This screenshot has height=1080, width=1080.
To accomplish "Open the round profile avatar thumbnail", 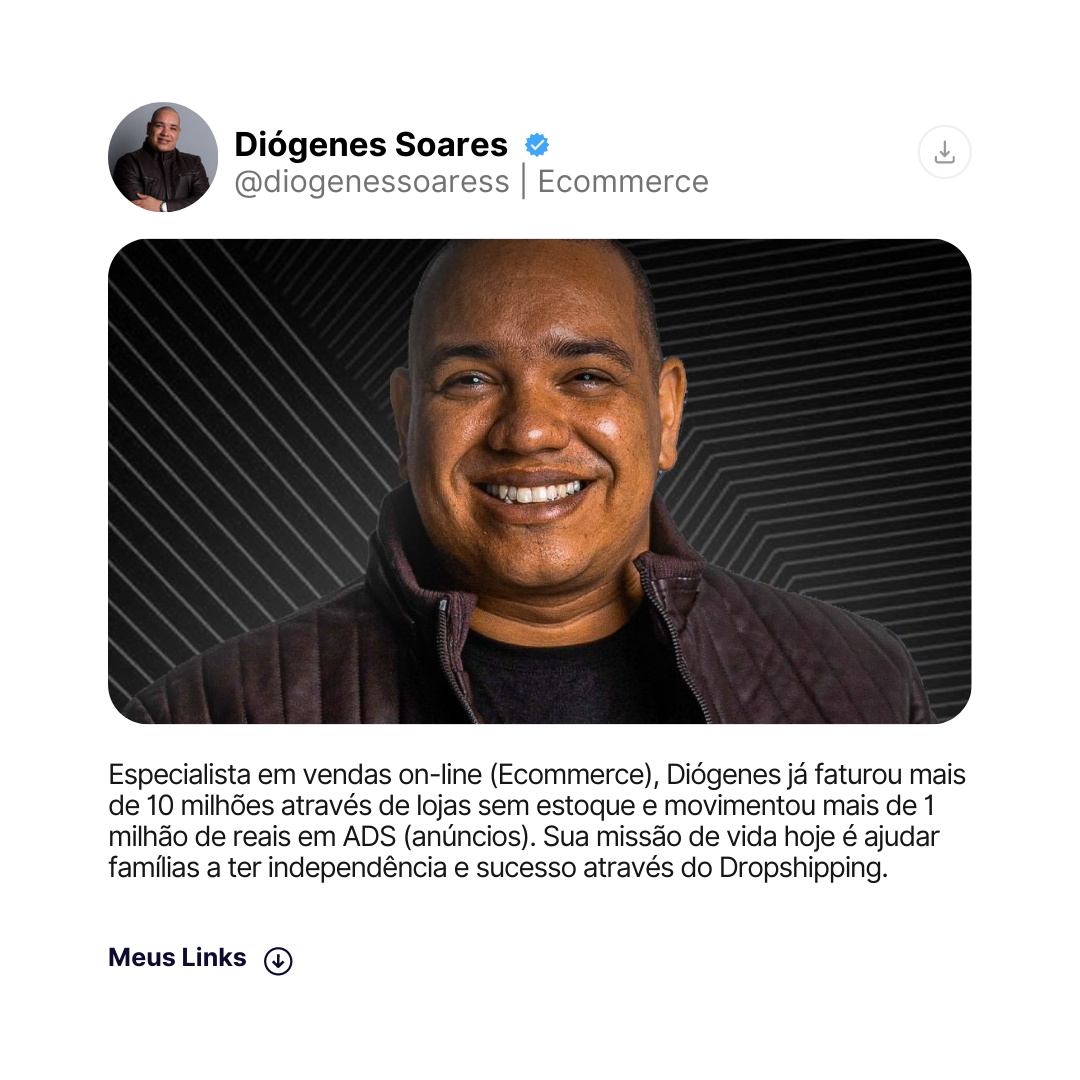I will point(163,157).
